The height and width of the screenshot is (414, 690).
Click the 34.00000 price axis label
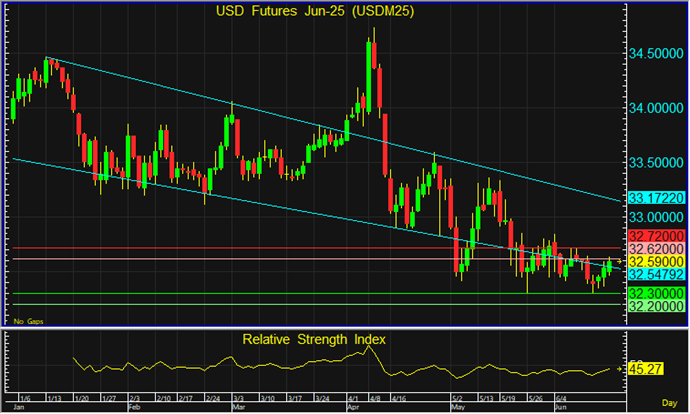[656, 108]
